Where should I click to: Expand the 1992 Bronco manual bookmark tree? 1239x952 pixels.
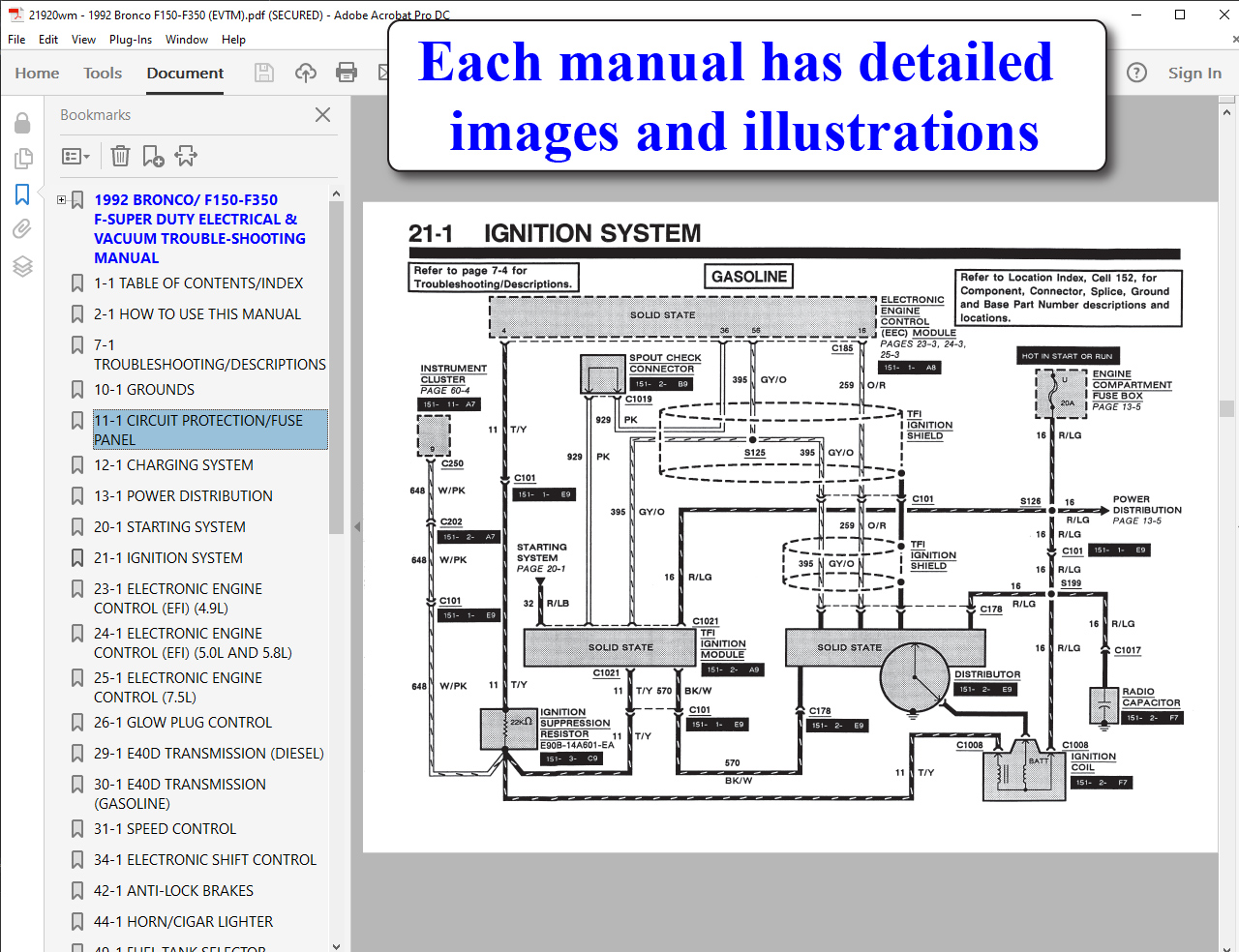tap(62, 200)
